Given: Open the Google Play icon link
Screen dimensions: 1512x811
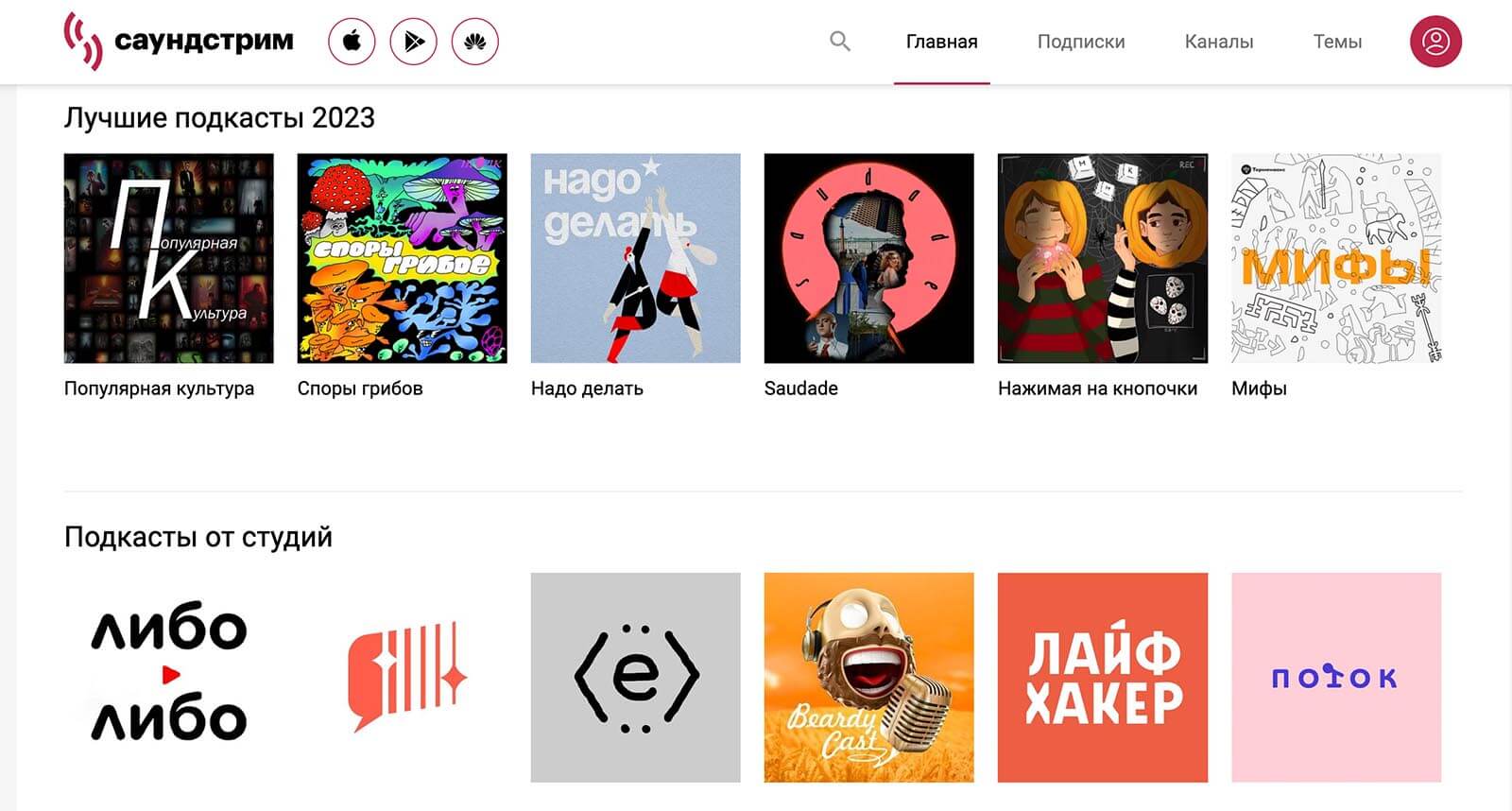Looking at the screenshot, I should [414, 42].
